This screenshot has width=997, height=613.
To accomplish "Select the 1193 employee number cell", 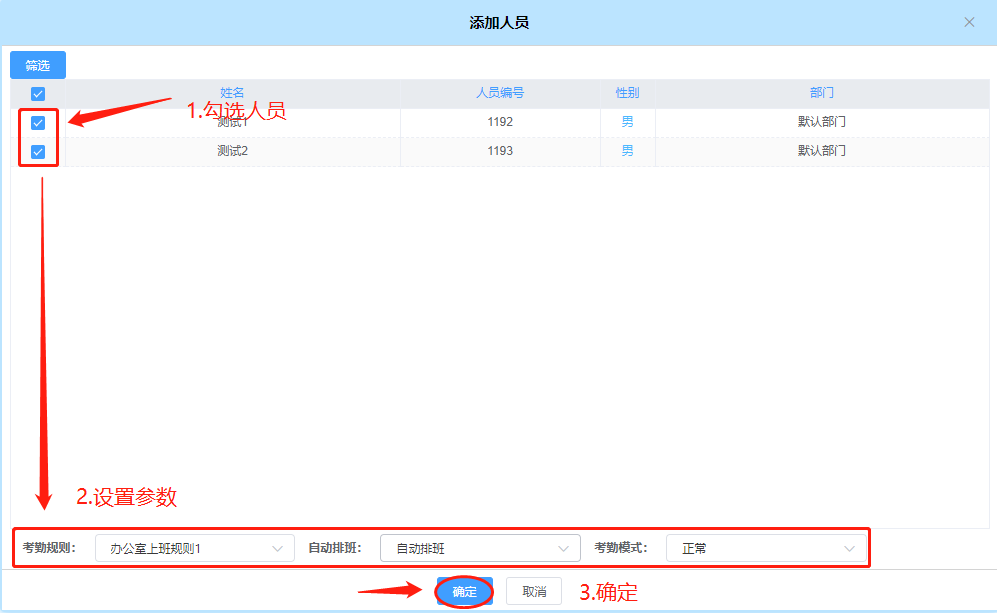I will [x=500, y=151].
